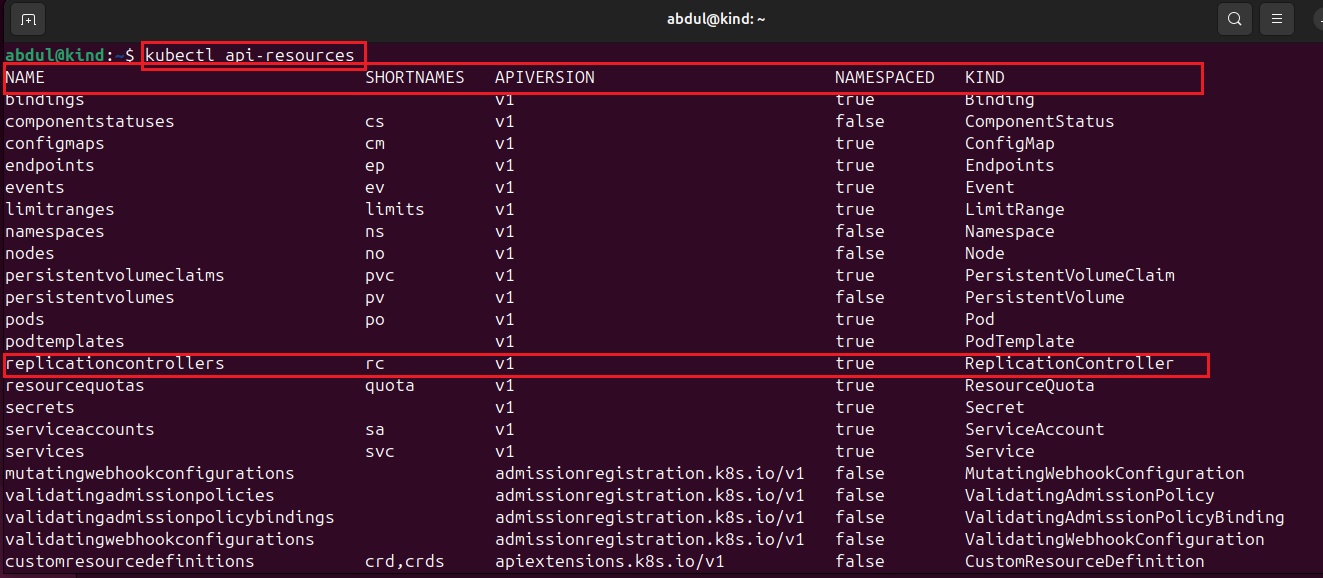Click the kubectl api-resources command text
Image resolution: width=1323 pixels, height=578 pixels.
(249, 55)
